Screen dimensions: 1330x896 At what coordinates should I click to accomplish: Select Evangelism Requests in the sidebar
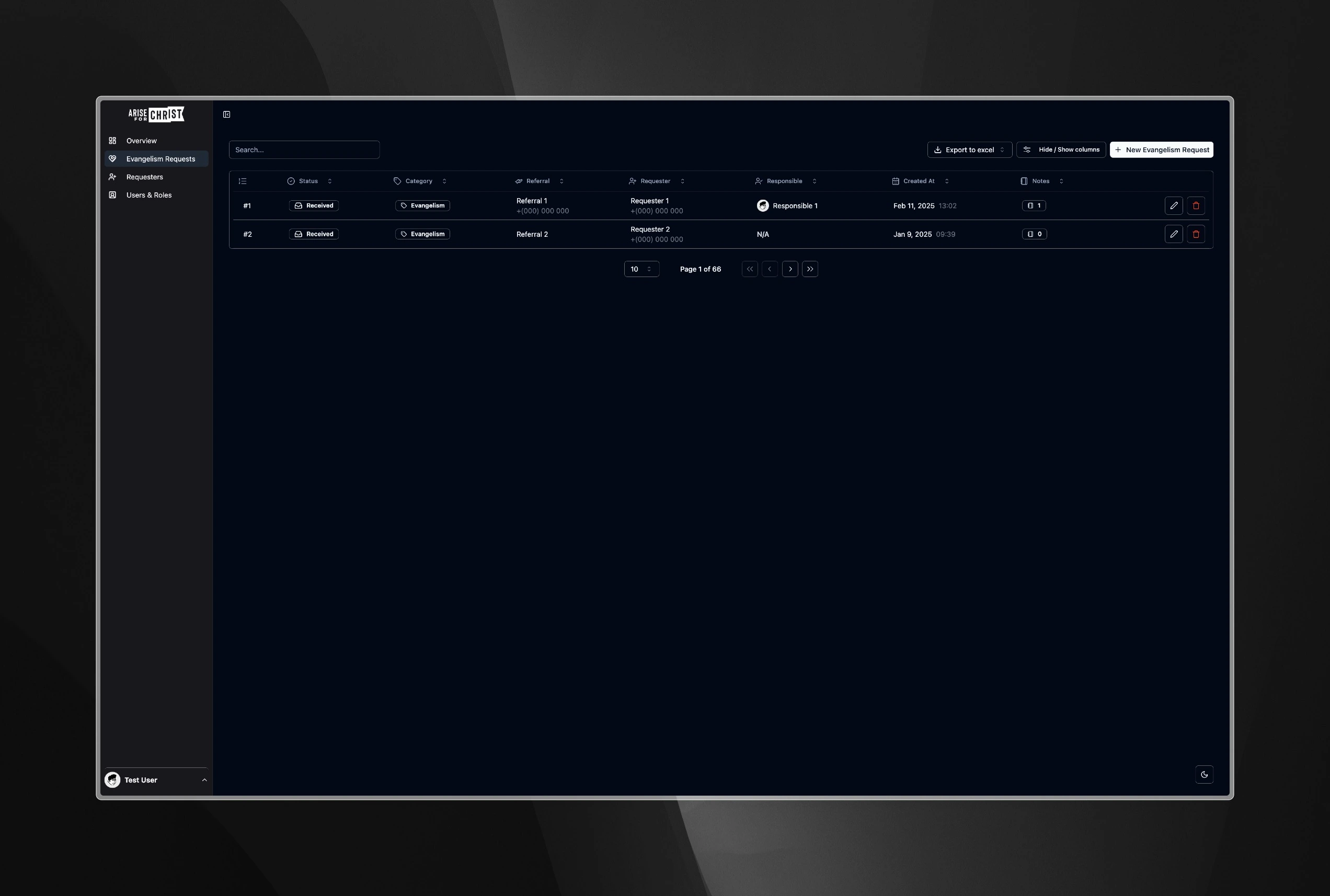coord(156,159)
